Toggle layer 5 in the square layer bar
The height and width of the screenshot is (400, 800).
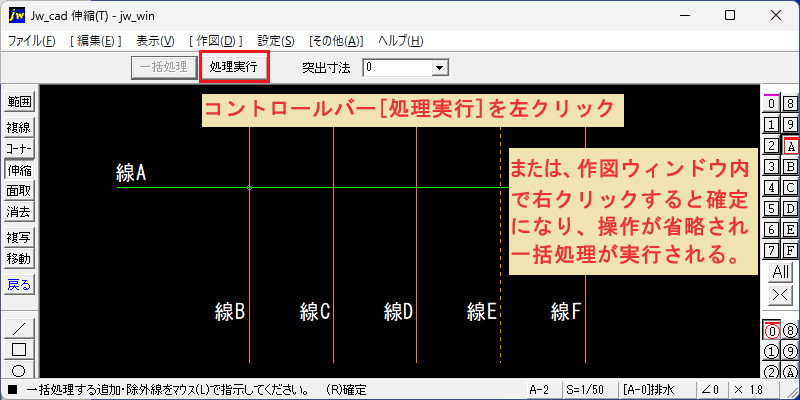pyautogui.click(x=772, y=209)
